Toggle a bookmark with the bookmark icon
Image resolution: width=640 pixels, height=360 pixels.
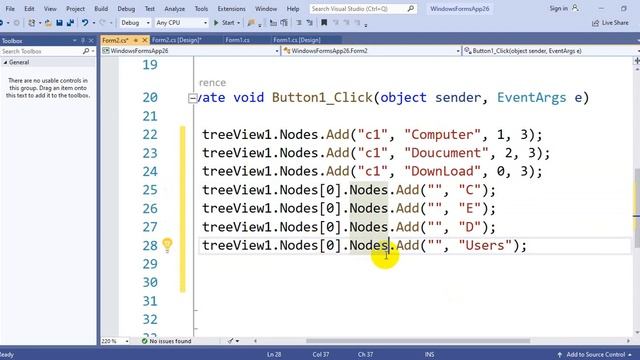click(x=324, y=23)
